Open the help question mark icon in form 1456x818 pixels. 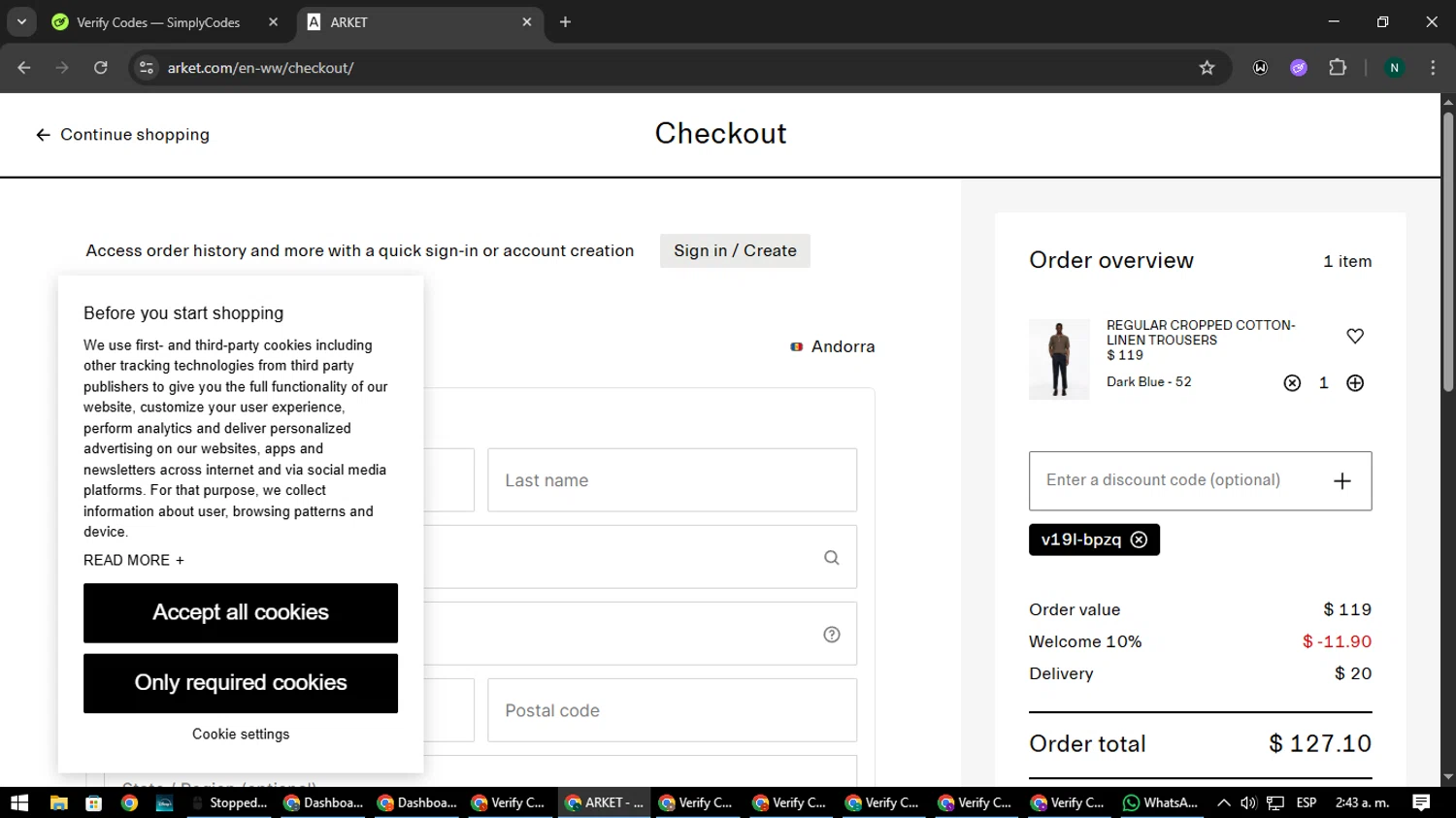[832, 634]
